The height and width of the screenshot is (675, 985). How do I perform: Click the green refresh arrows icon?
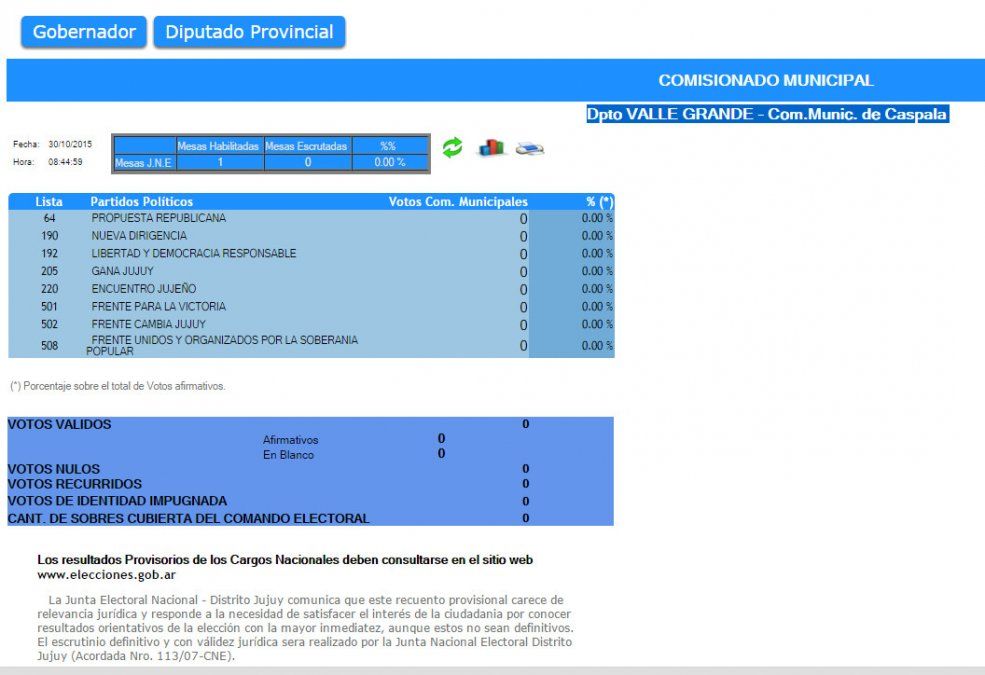453,148
